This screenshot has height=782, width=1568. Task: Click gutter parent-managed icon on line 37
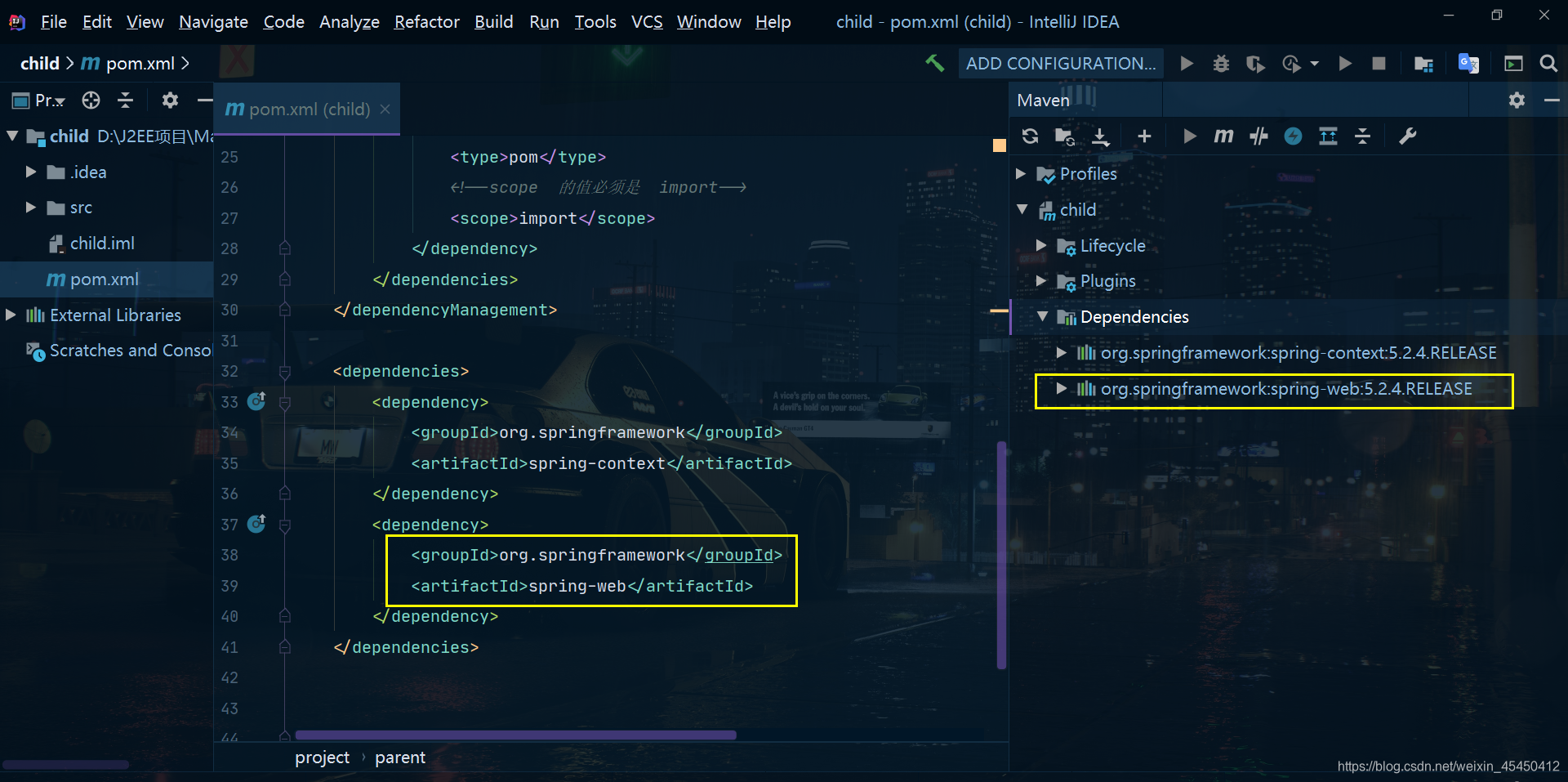[256, 523]
